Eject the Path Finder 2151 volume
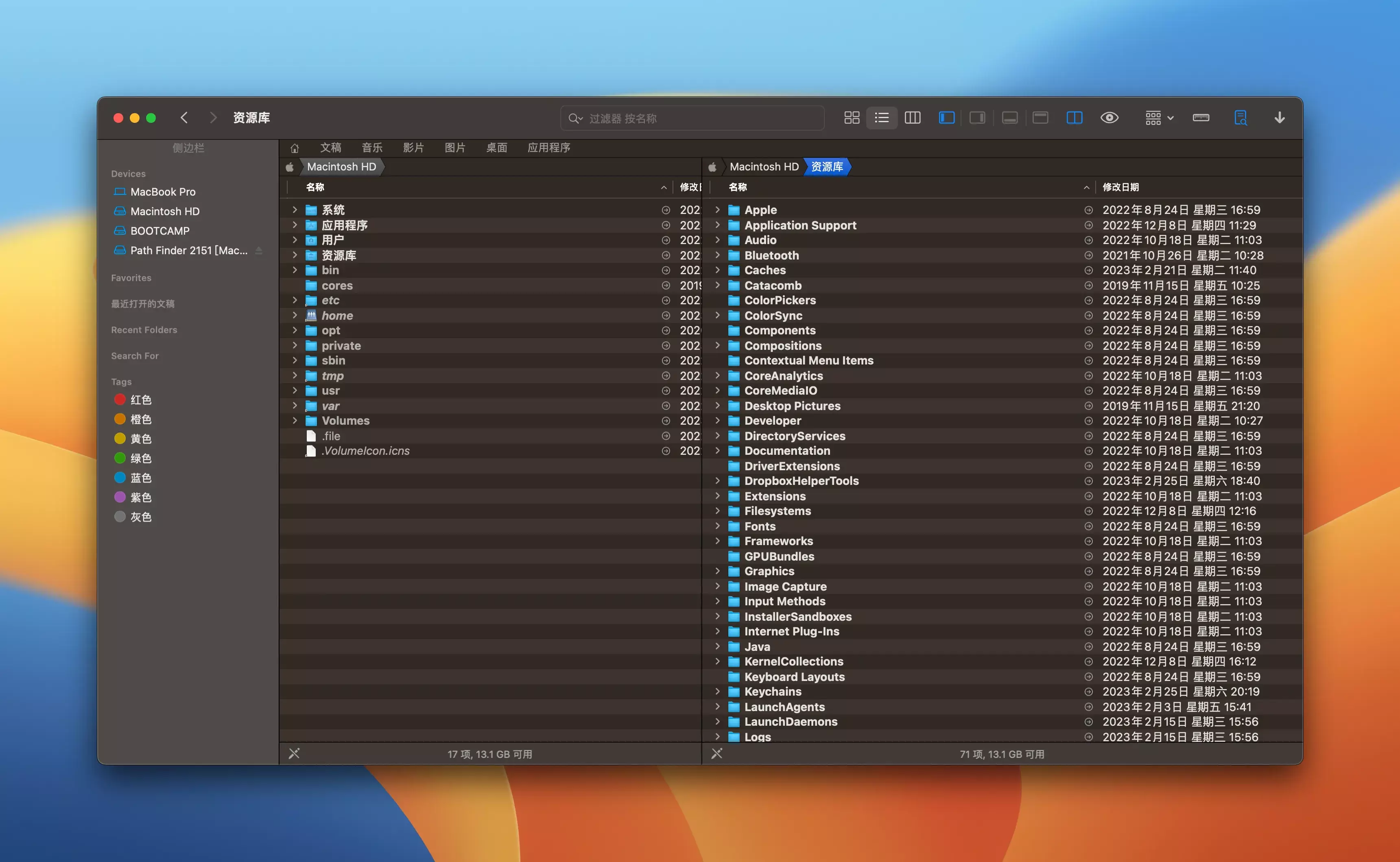 point(259,250)
